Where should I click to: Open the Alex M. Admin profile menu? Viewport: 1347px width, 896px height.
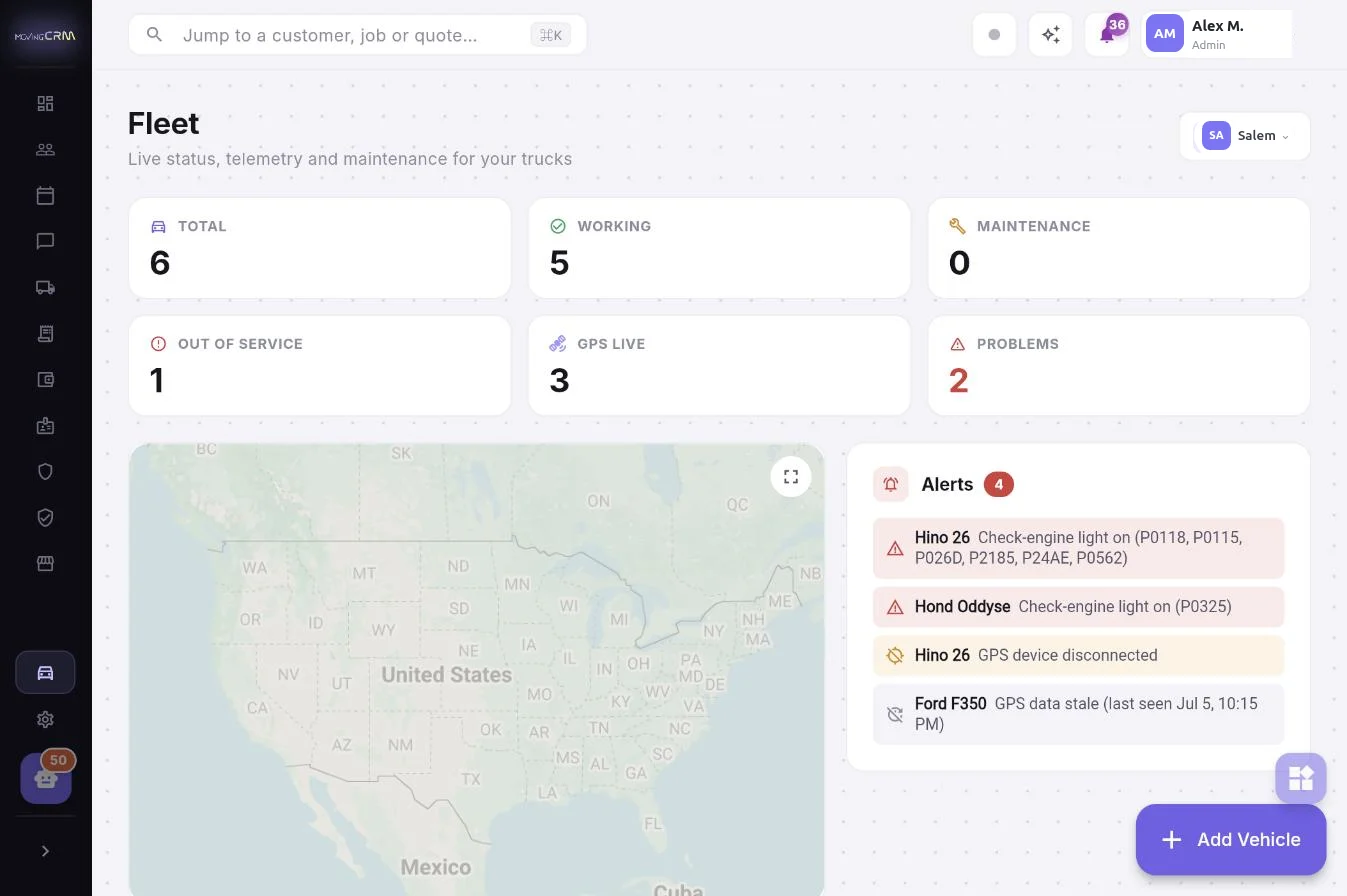point(1217,35)
